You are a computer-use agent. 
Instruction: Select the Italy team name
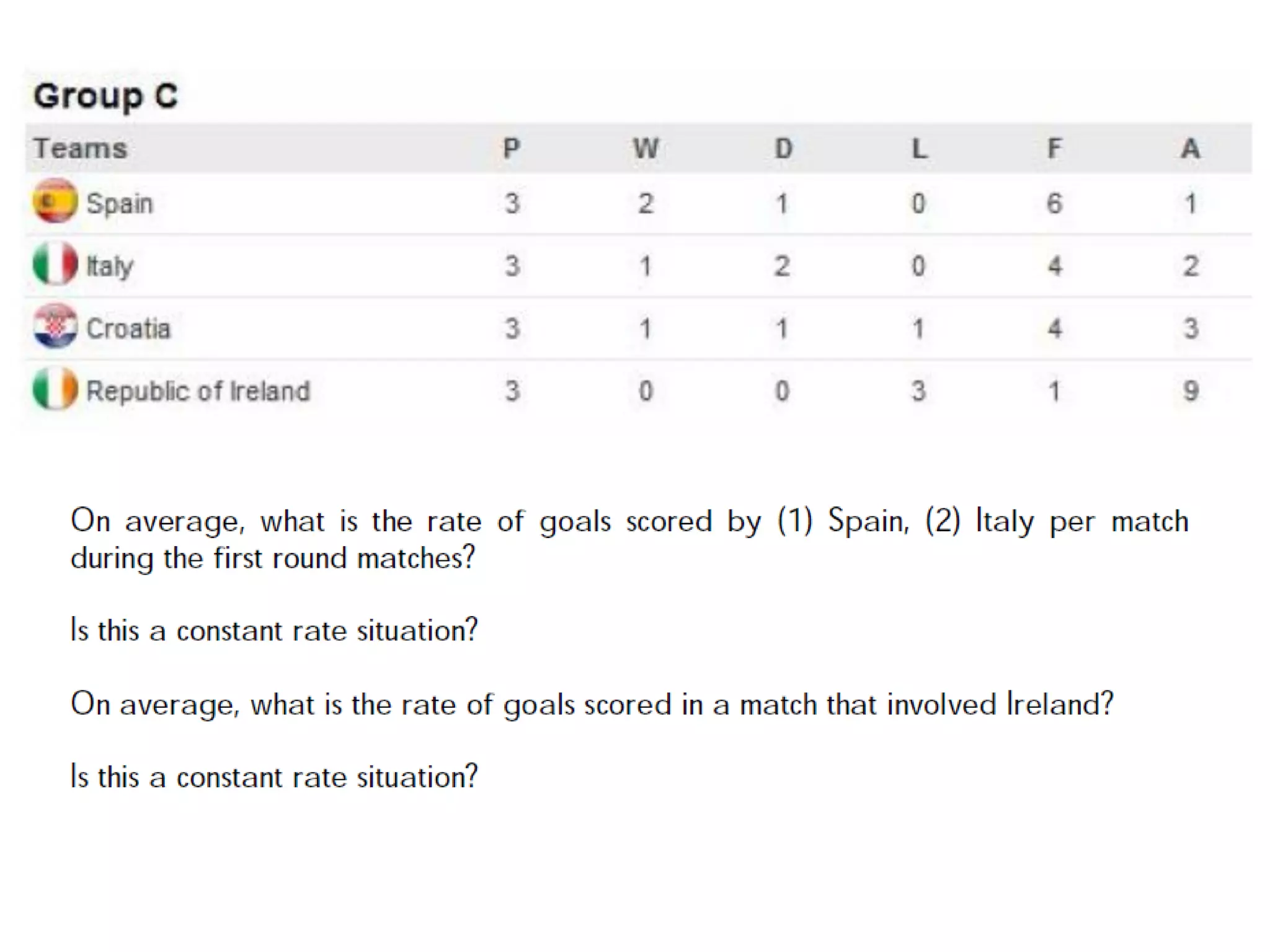coord(110,266)
